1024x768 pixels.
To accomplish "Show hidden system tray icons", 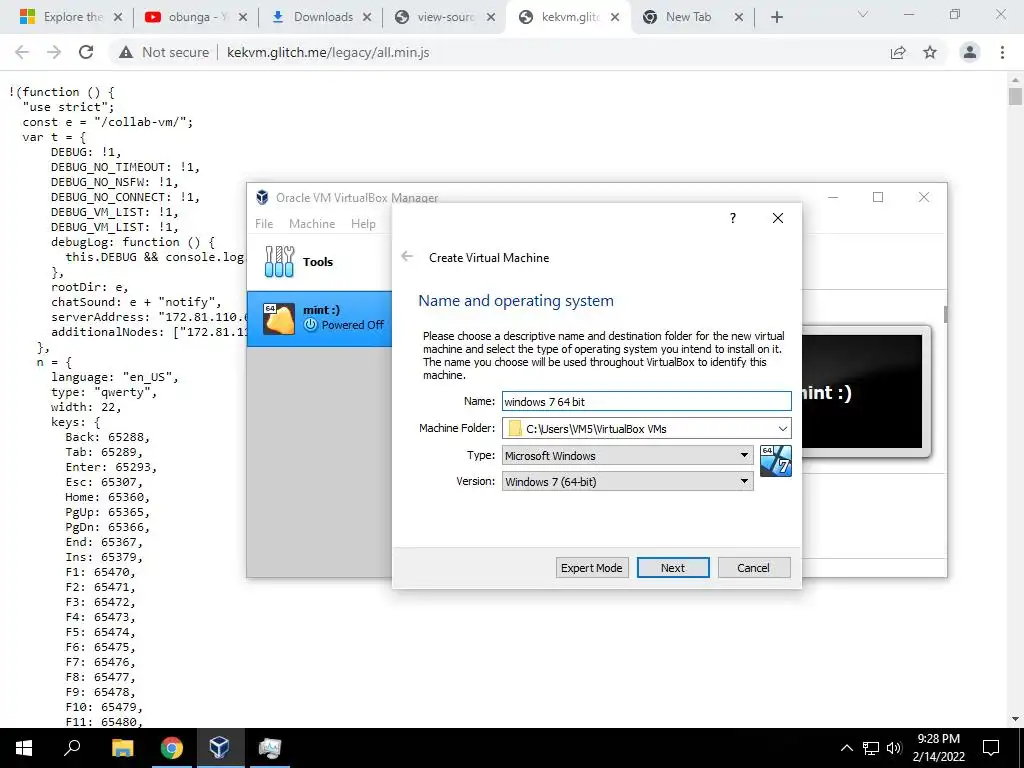I will point(846,748).
